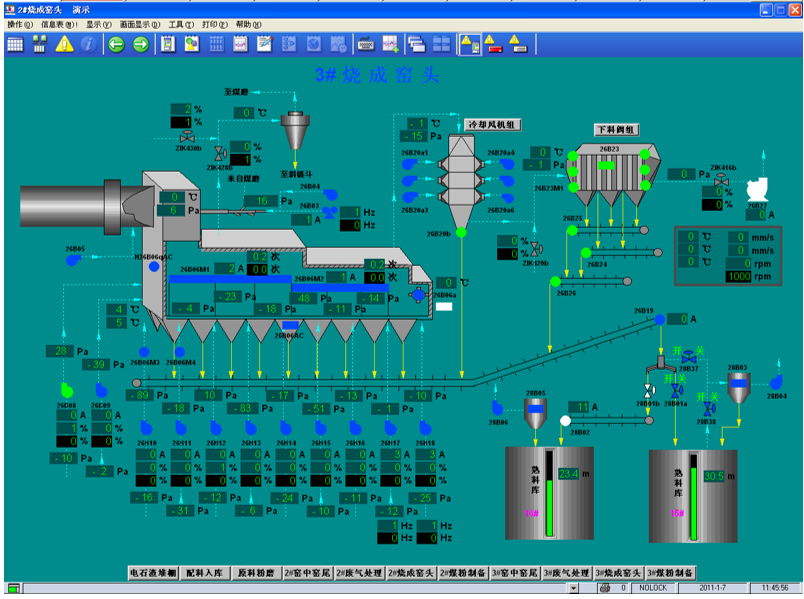Click valve ZIK416b symbol
This screenshot has width=804, height=599.
[x=721, y=178]
